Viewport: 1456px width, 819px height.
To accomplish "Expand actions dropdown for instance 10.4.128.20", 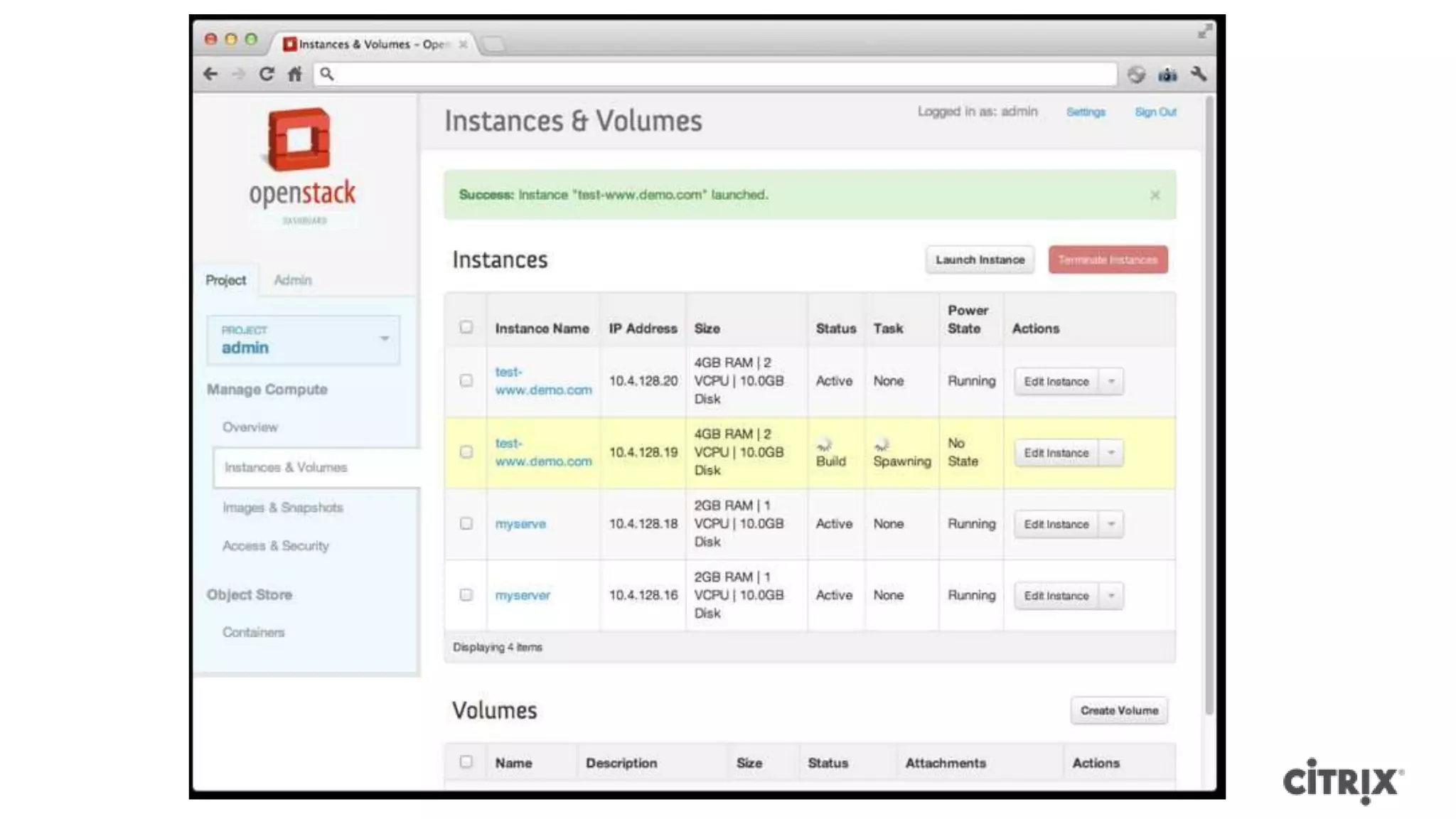I will [x=1111, y=382].
